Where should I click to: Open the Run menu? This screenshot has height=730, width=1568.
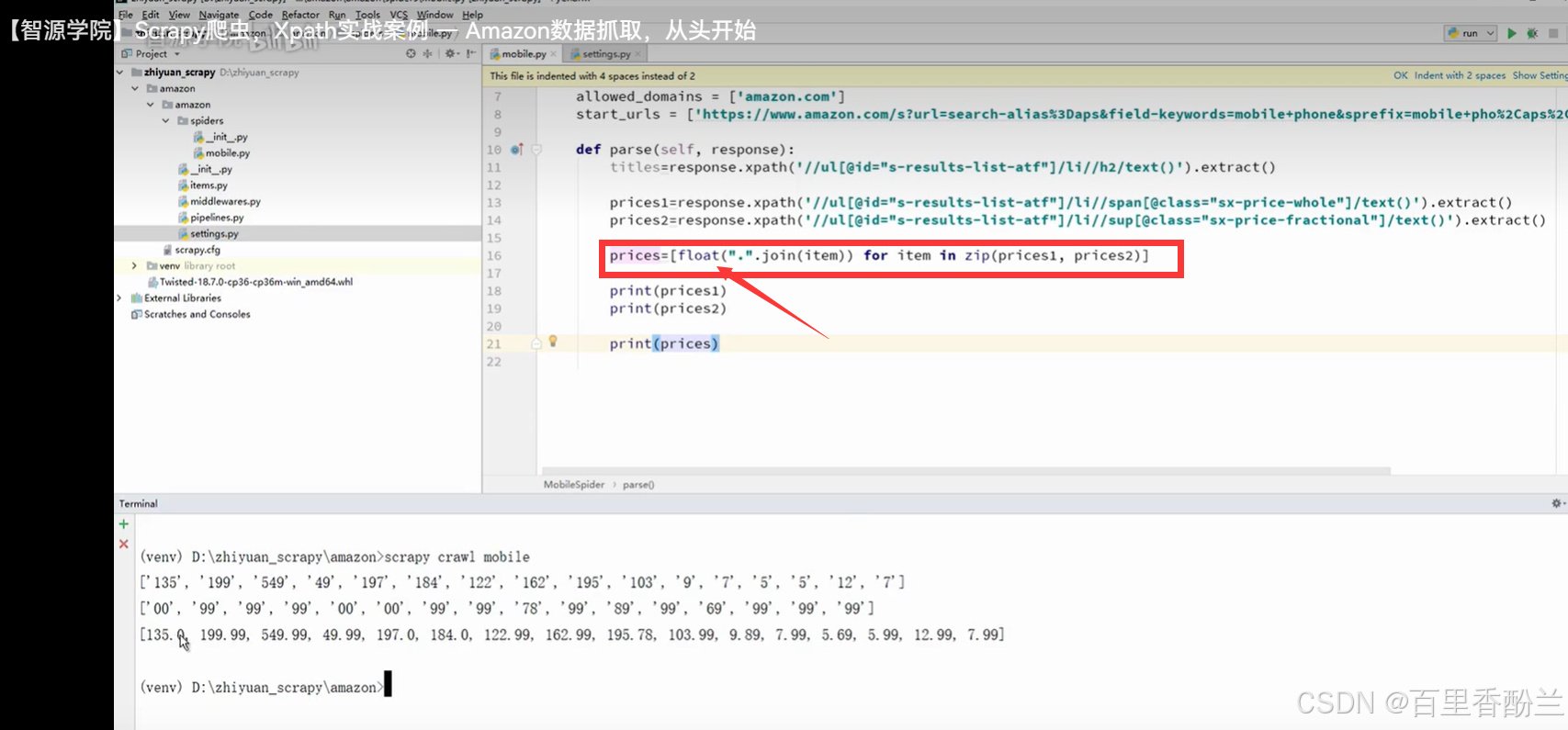pyautogui.click(x=337, y=15)
